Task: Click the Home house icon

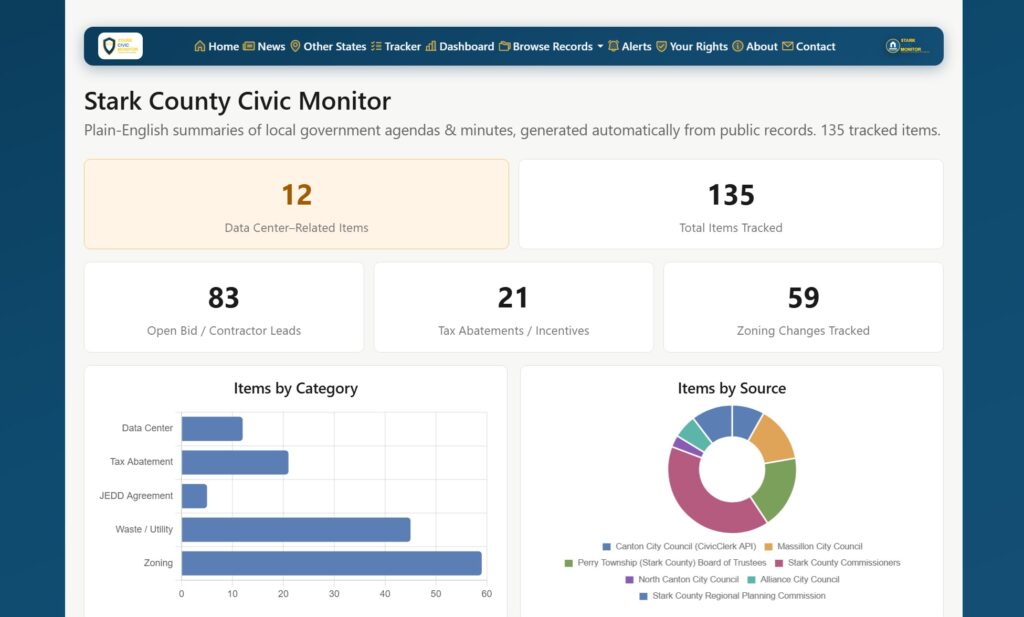Action: point(200,46)
